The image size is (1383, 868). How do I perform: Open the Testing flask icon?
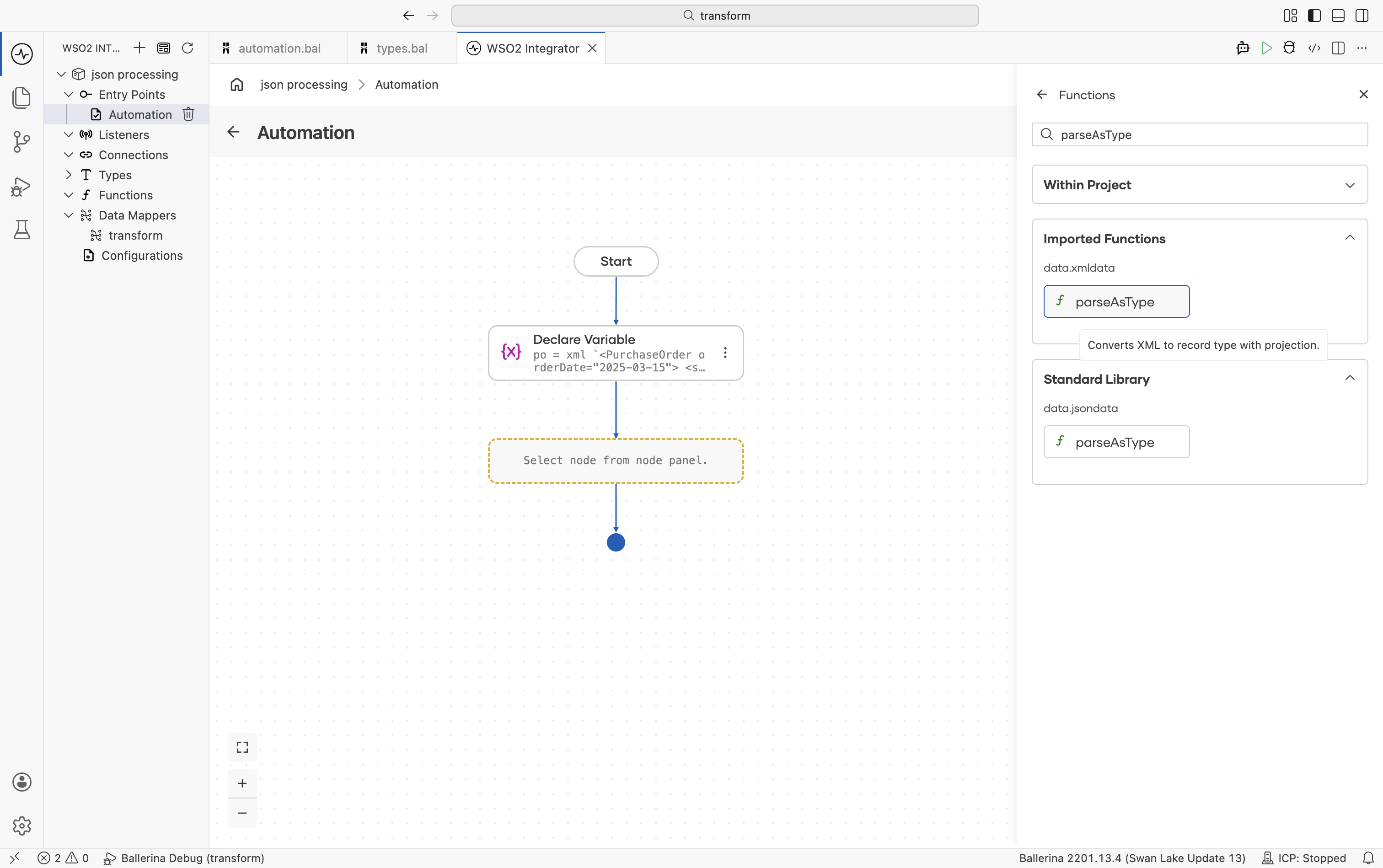(x=22, y=230)
